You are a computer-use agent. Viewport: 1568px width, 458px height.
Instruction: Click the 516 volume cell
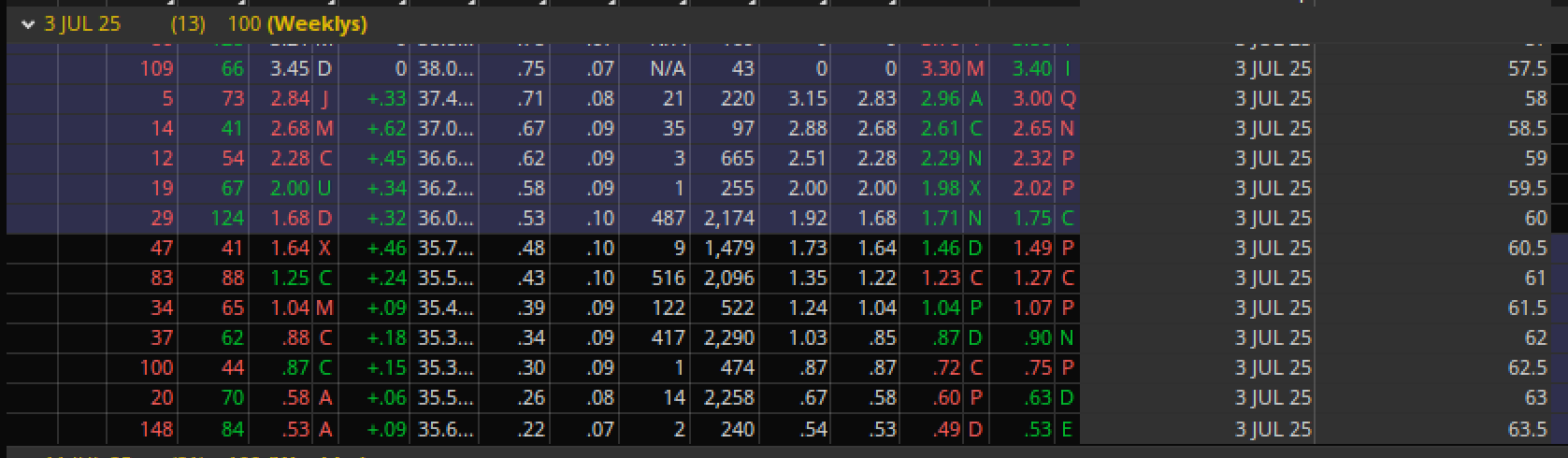(x=655, y=278)
